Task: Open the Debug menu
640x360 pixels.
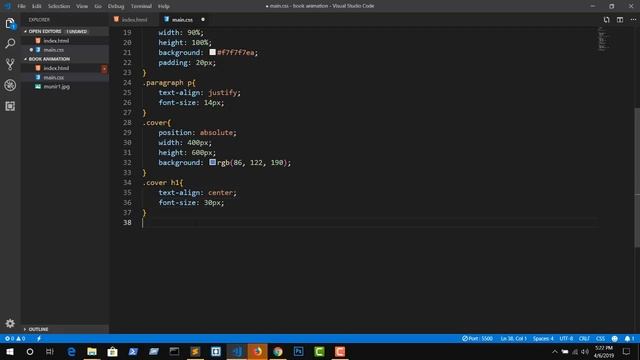Action: (x=116, y=6)
